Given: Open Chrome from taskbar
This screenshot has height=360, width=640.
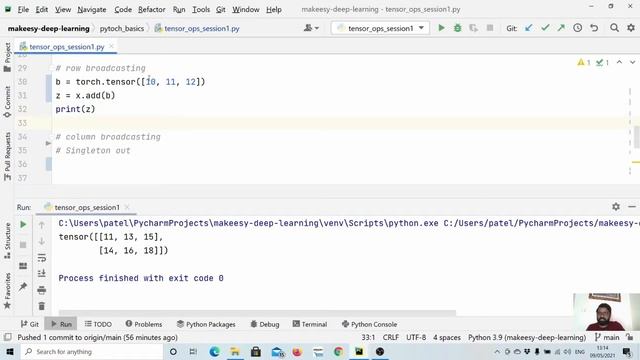Looking at the screenshot, I should [x=338, y=351].
